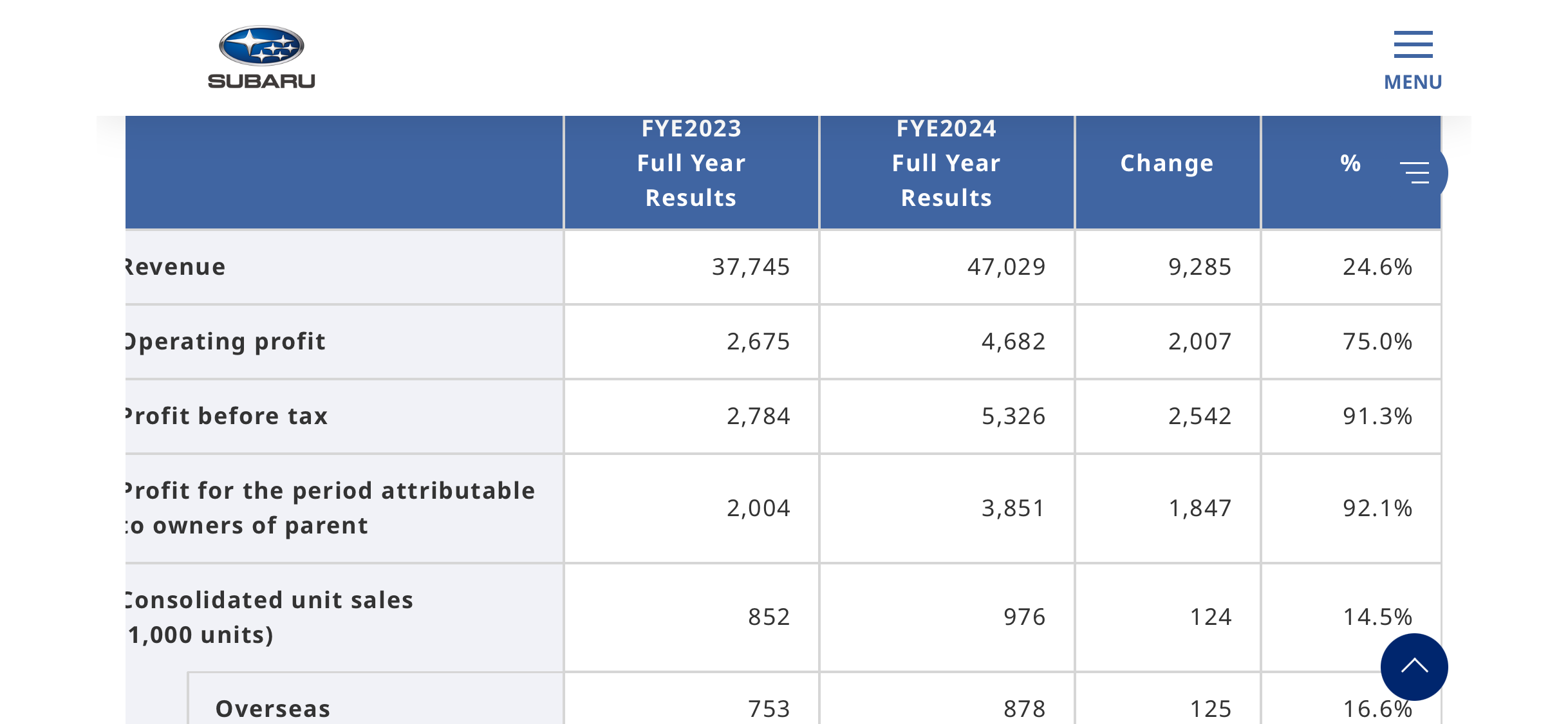This screenshot has height=724, width=1568.
Task: Open the hamburger MENU icon
Action: [x=1413, y=44]
